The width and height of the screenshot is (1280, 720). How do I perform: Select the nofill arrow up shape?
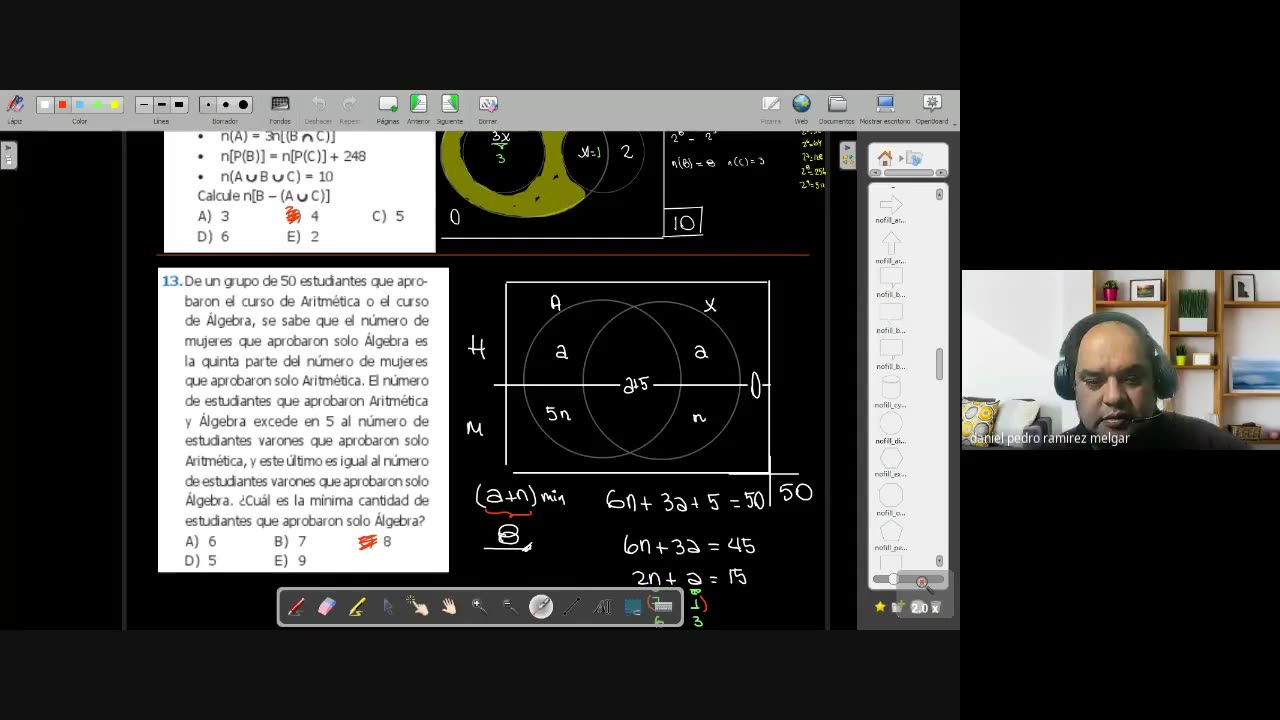[x=890, y=244]
